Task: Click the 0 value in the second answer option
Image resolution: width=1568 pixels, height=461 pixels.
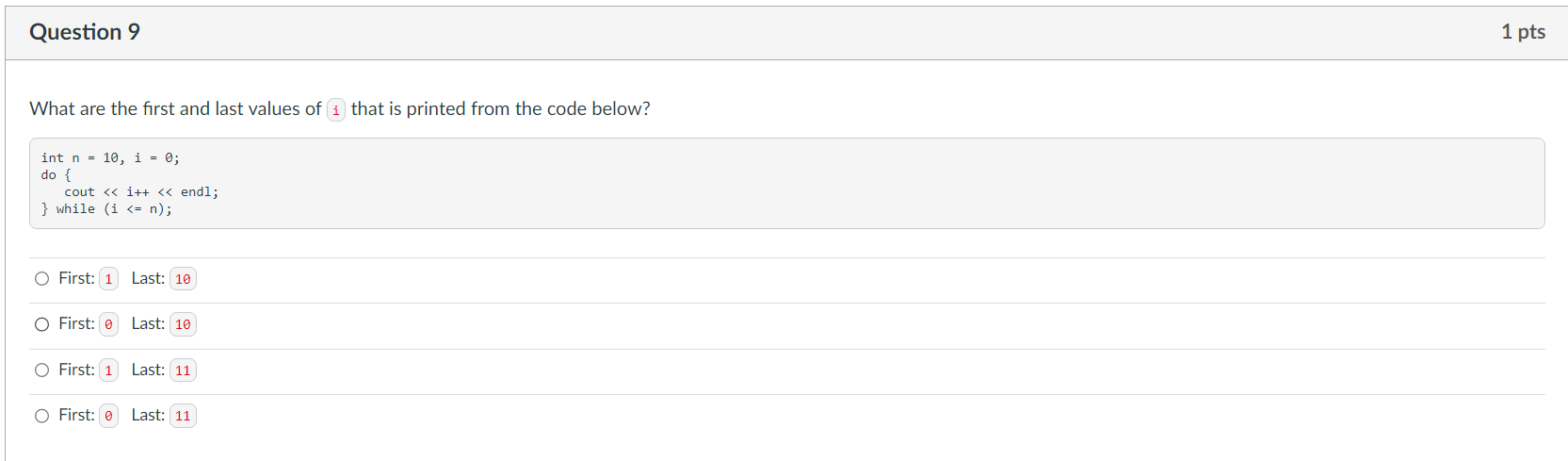Action: (x=108, y=324)
